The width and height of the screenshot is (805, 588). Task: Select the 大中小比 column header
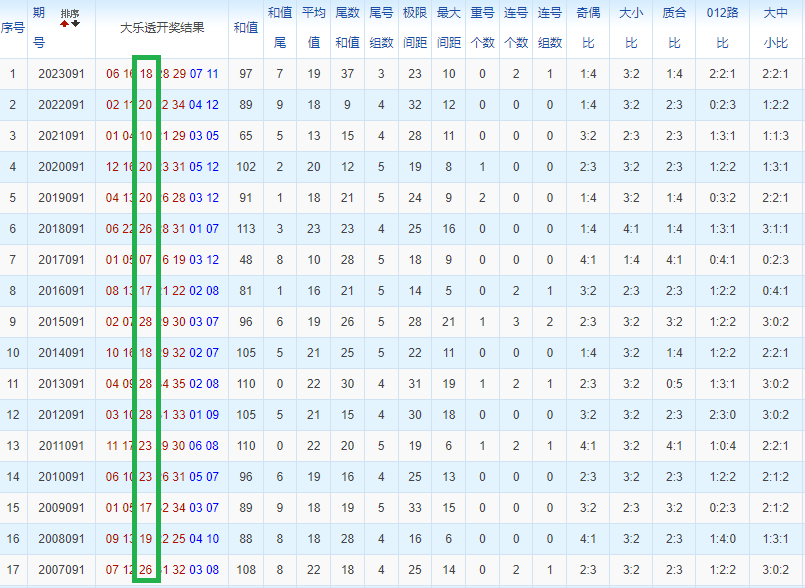[x=775, y=28]
